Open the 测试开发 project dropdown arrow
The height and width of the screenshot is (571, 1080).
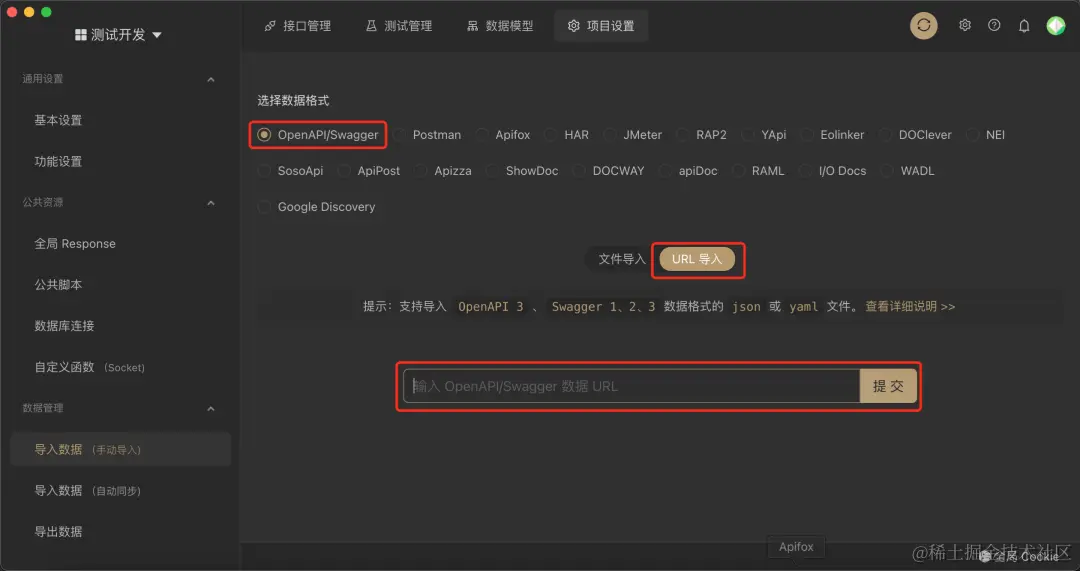pyautogui.click(x=156, y=34)
